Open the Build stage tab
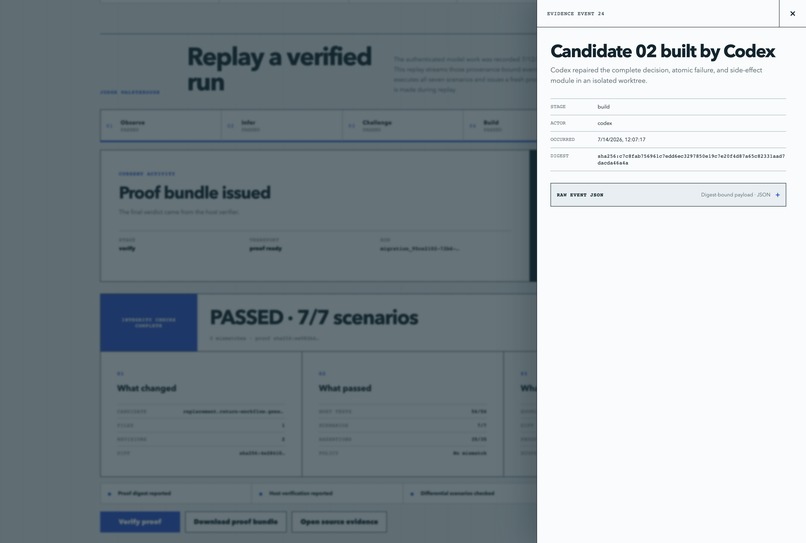The image size is (806, 543). (x=500, y=125)
